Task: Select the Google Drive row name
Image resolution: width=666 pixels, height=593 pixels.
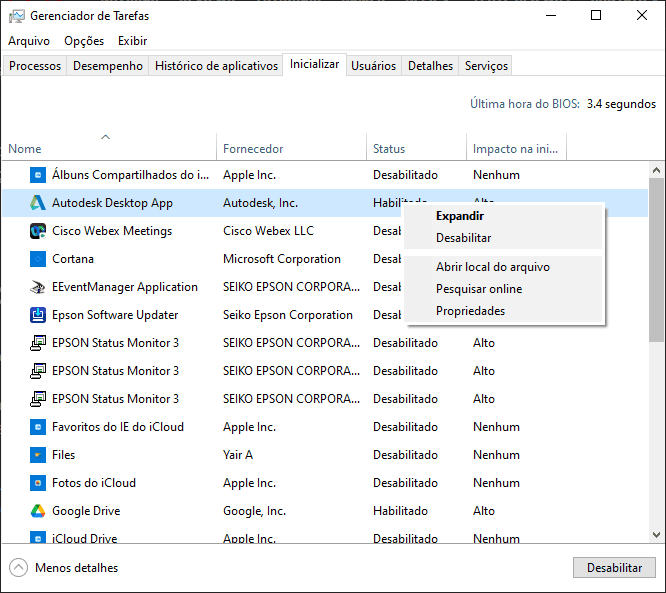Action: tap(86, 511)
